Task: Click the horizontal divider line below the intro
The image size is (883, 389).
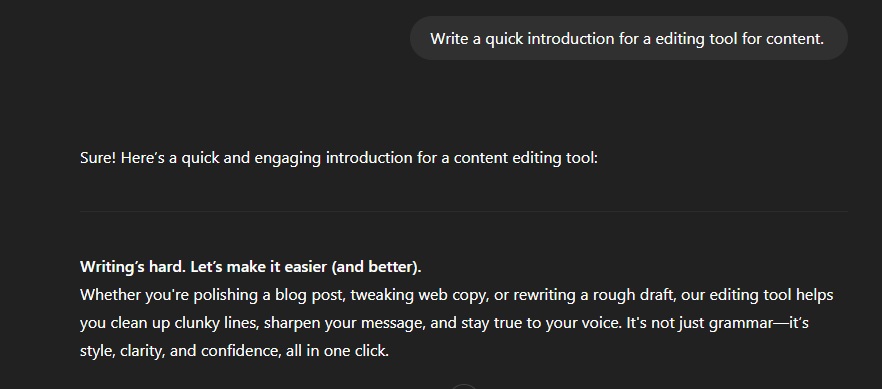Action: (x=464, y=212)
